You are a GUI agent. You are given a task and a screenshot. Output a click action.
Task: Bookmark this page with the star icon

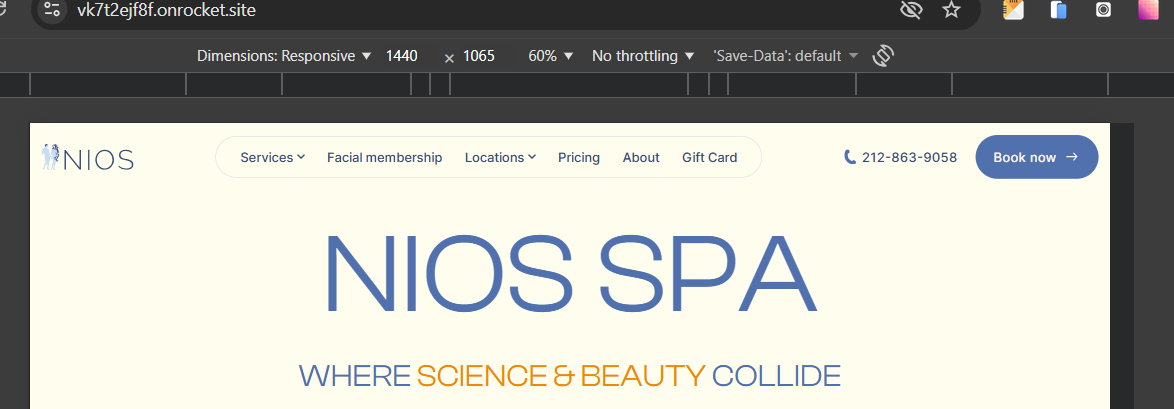click(x=951, y=10)
